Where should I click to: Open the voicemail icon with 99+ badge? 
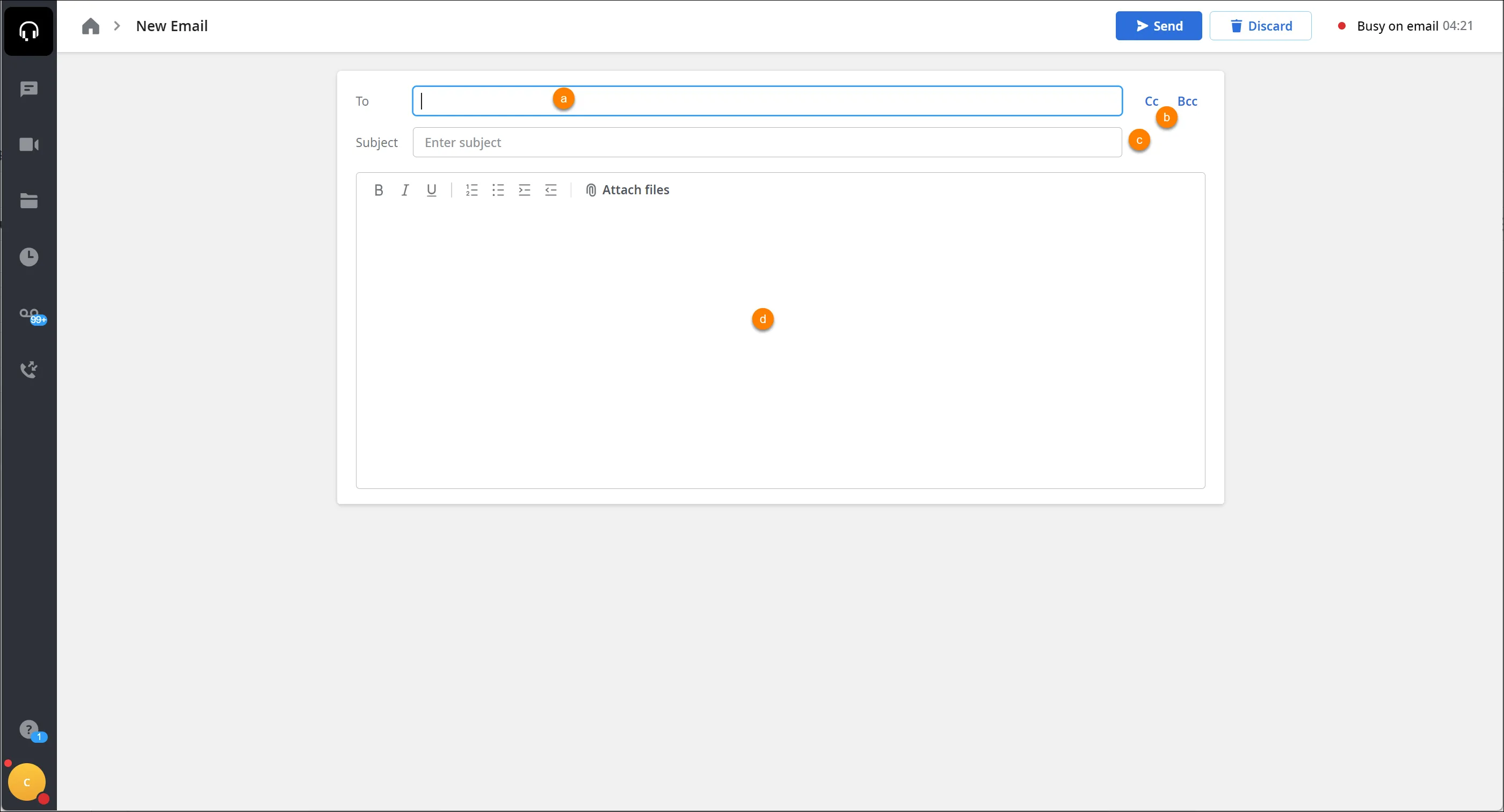click(x=32, y=317)
